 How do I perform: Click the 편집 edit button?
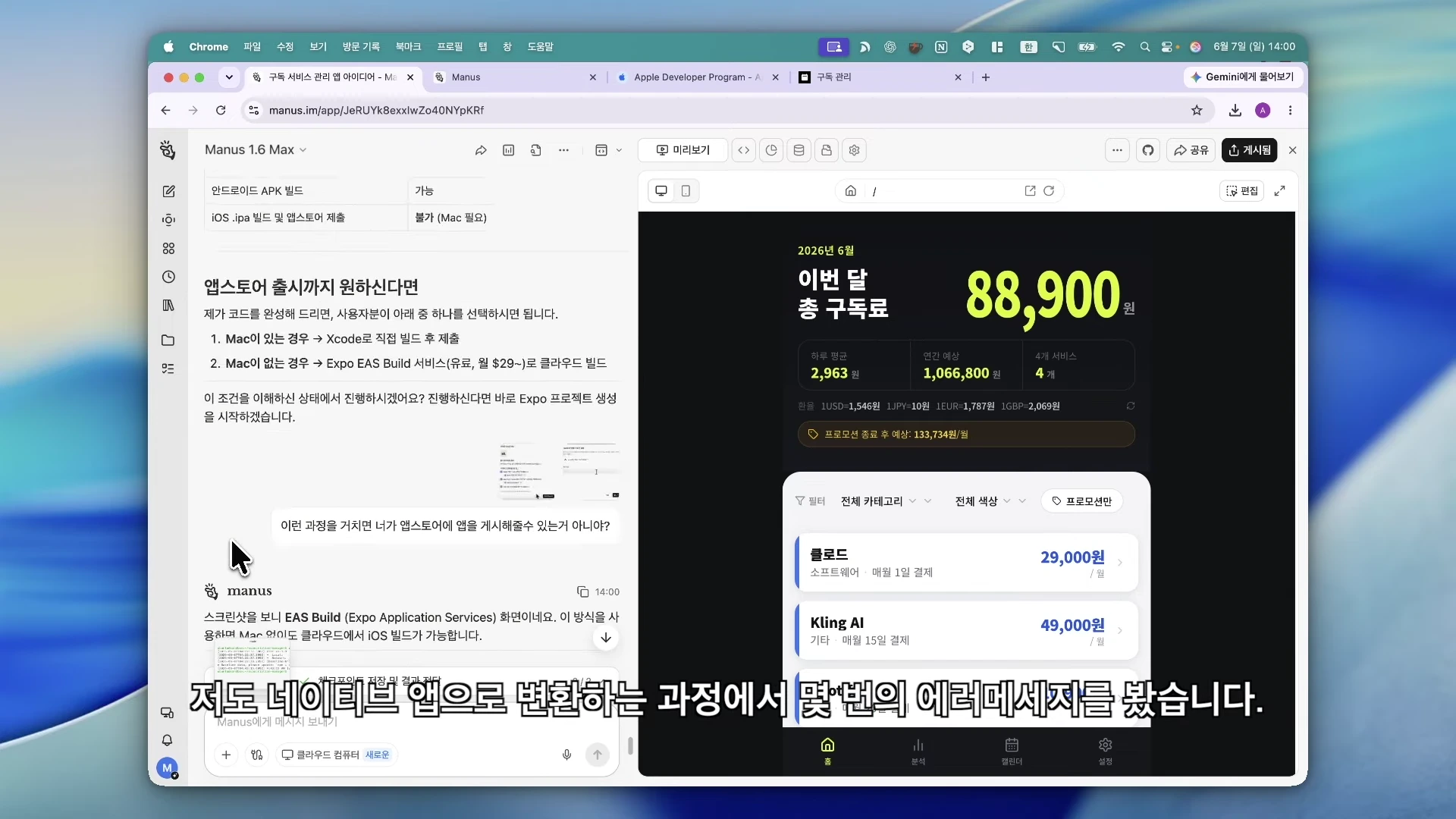point(1242,191)
